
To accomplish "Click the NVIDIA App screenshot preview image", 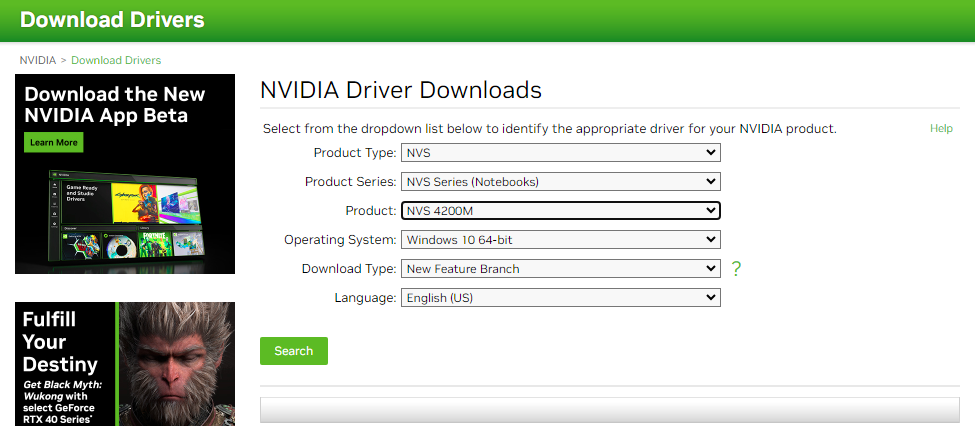I will (x=125, y=215).
